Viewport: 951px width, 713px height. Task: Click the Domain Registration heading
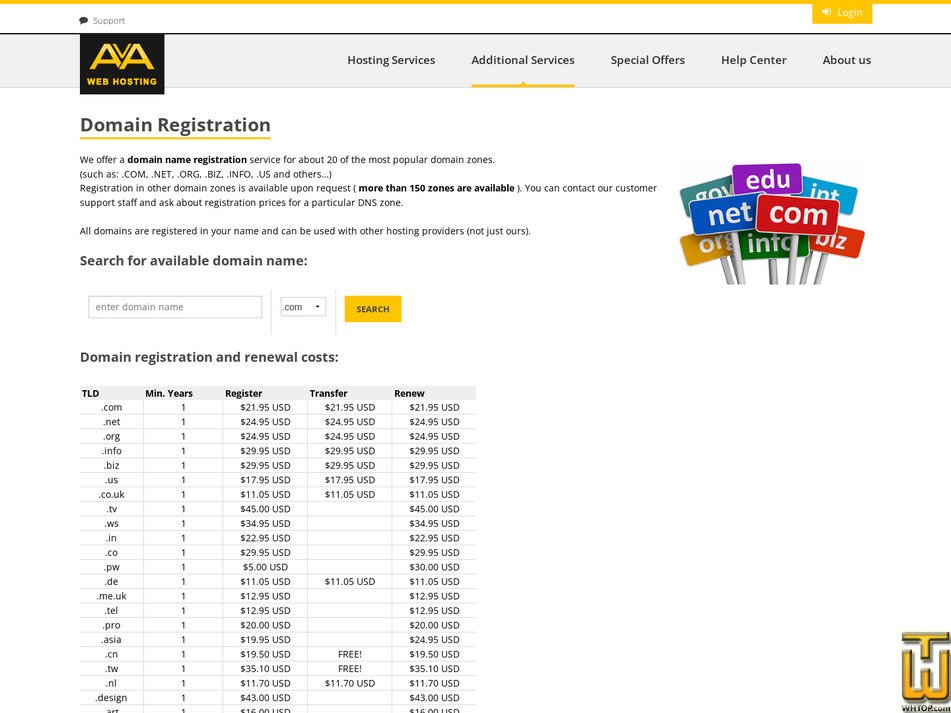coord(175,125)
